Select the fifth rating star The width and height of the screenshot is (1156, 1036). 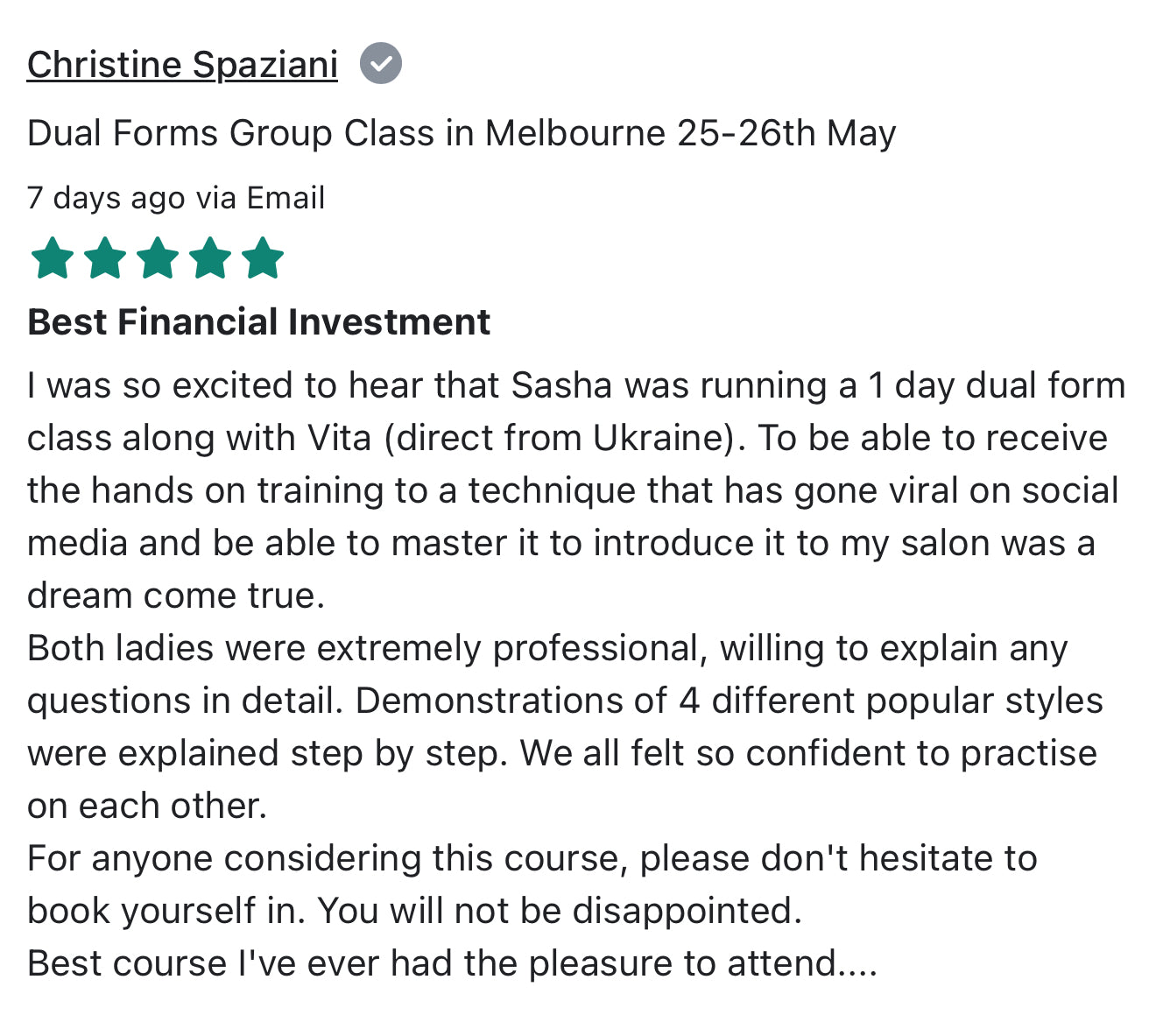click(x=263, y=258)
